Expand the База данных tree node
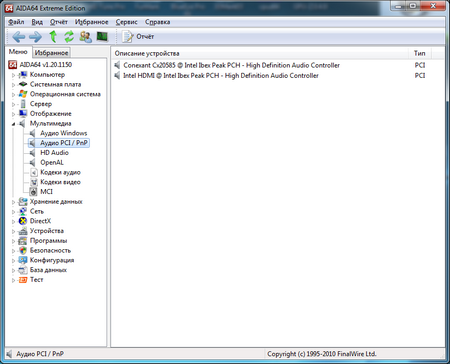 (13, 271)
